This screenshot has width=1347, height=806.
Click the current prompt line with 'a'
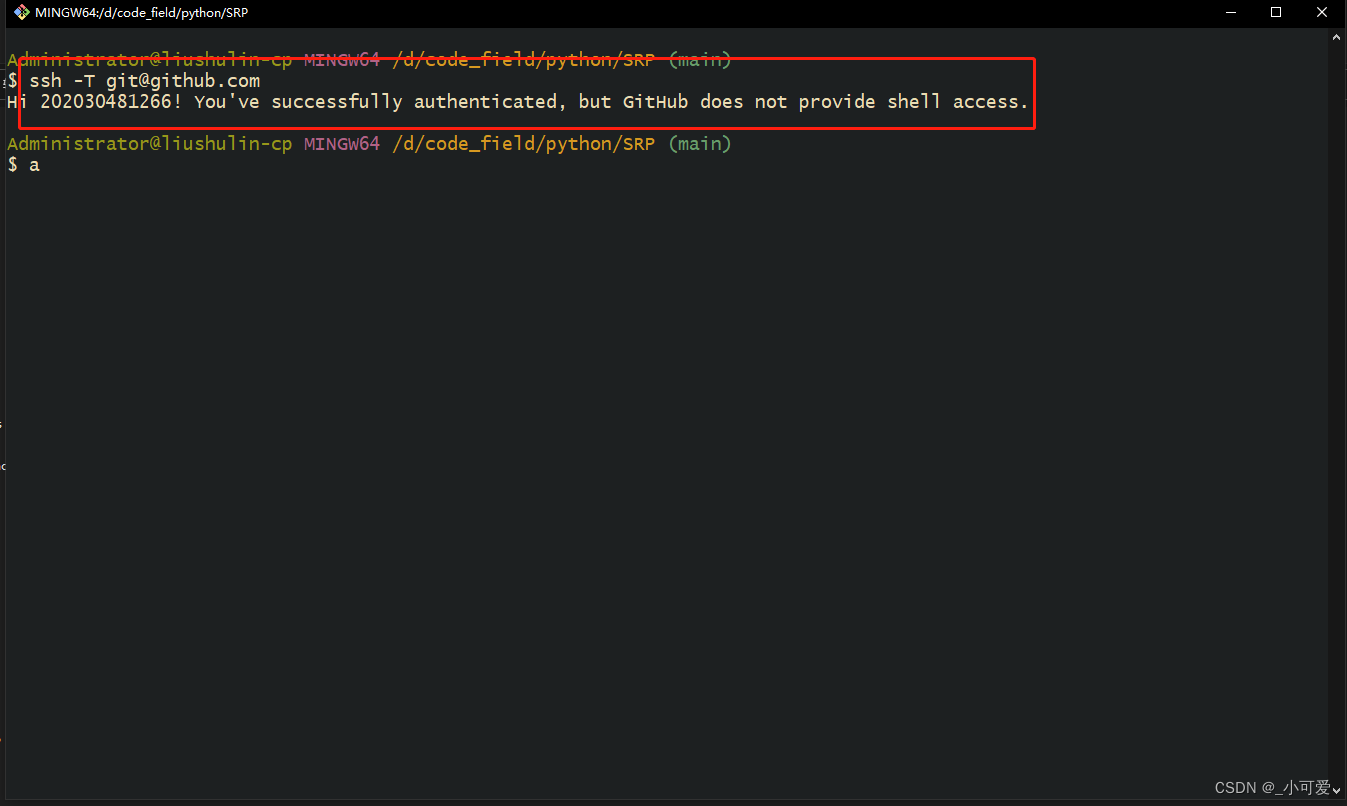[x=23, y=165]
